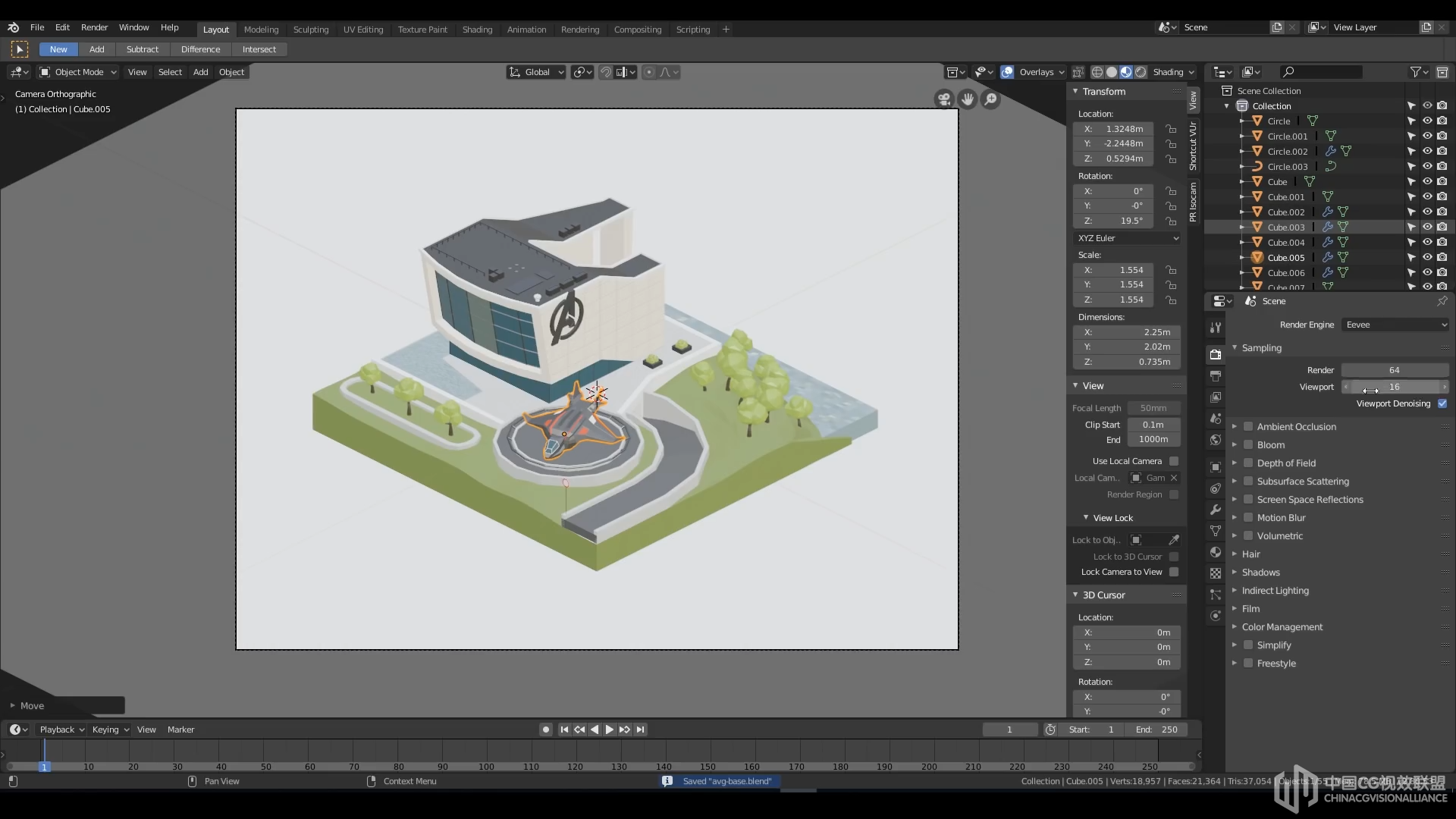Image resolution: width=1456 pixels, height=819 pixels.
Task: Open the Shading options dropdown
Action: [x=1173, y=72]
